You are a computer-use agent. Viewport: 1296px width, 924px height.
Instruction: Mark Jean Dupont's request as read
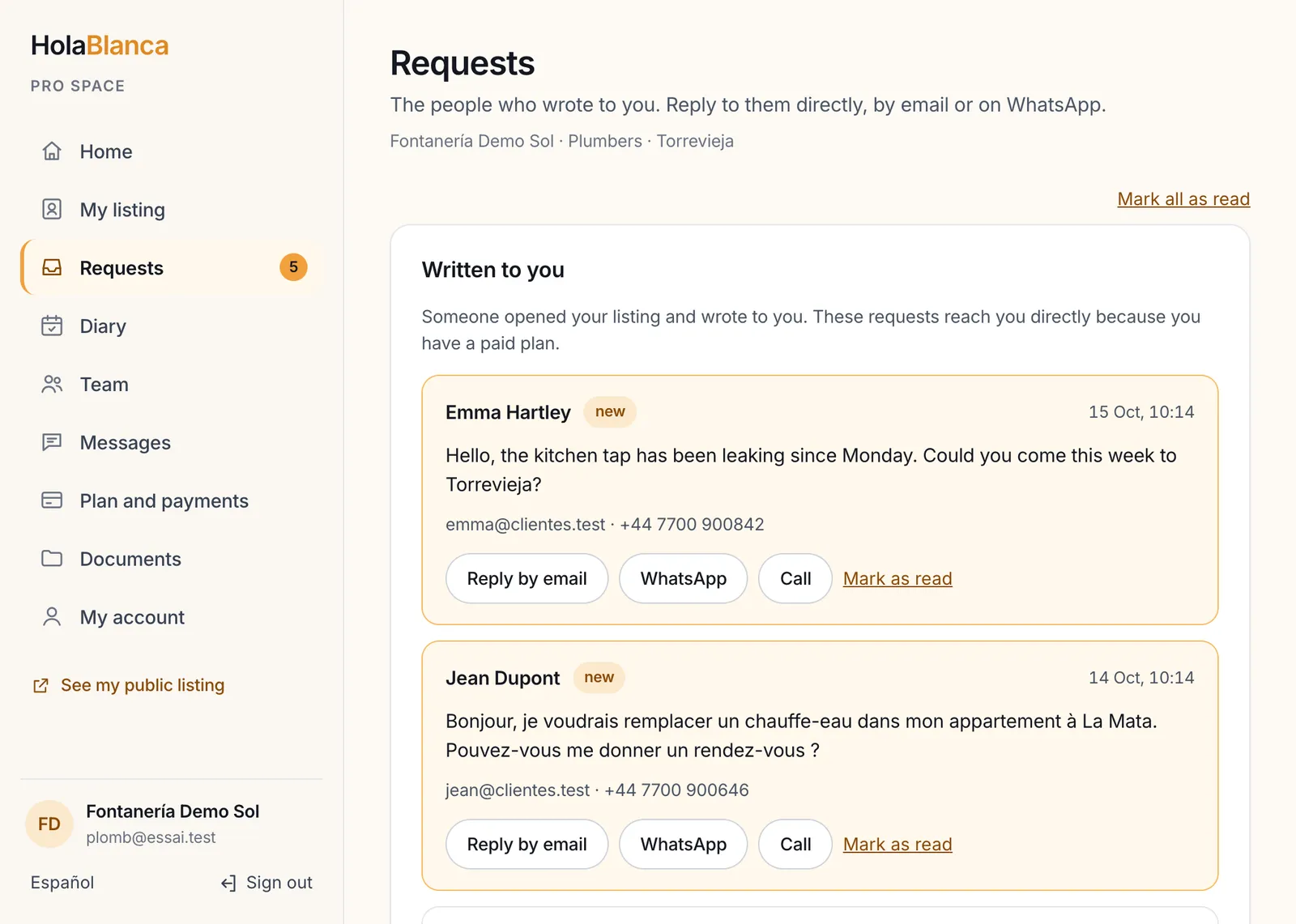click(897, 844)
